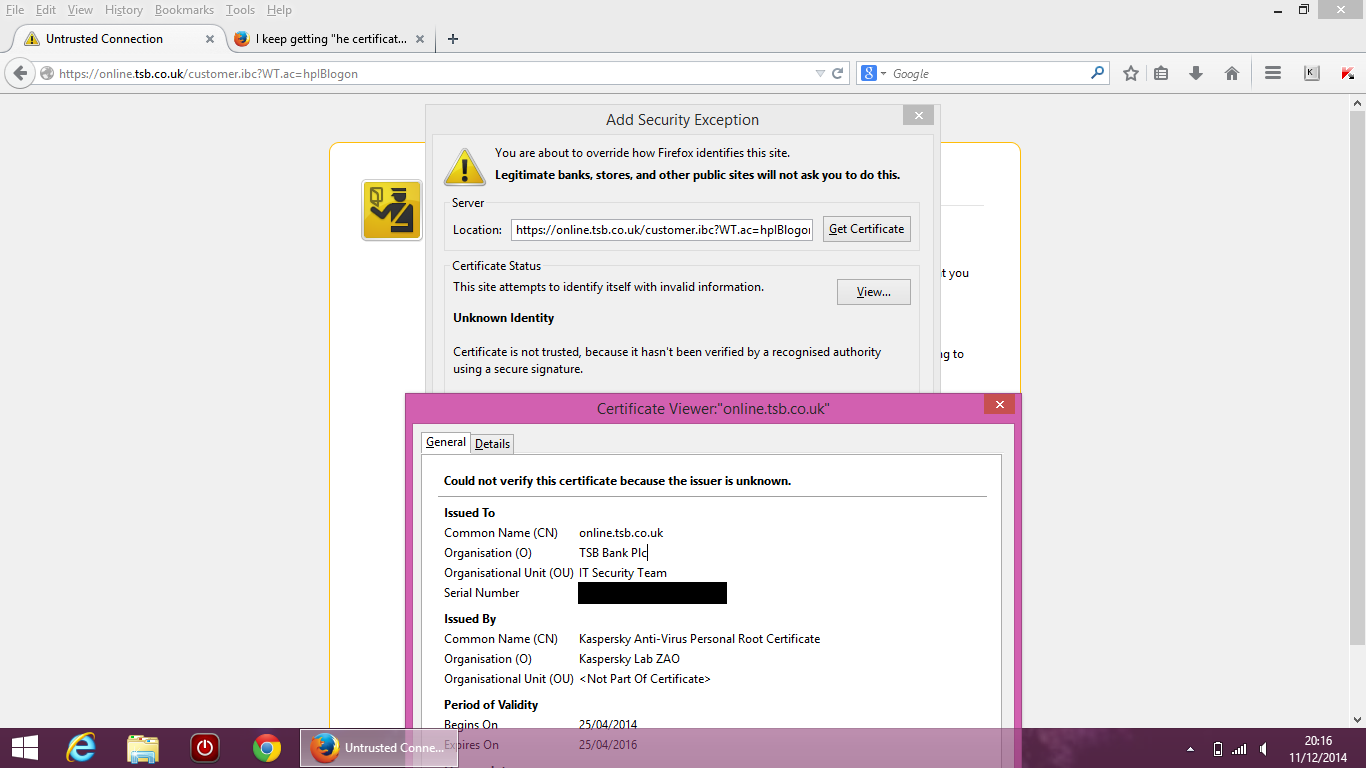This screenshot has height=768, width=1366.
Task: Click the View... certificate button
Action: [873, 292]
